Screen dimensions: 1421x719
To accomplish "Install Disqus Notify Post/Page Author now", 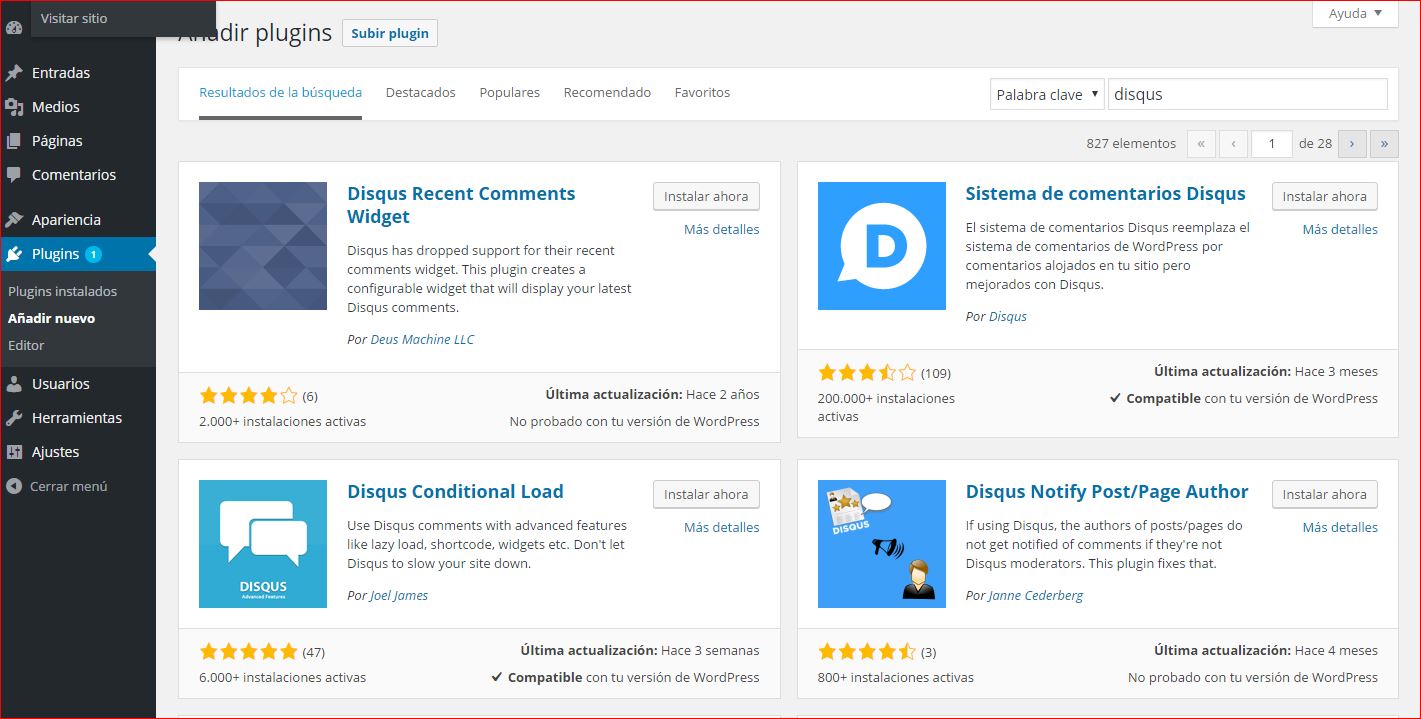I will [x=1324, y=494].
